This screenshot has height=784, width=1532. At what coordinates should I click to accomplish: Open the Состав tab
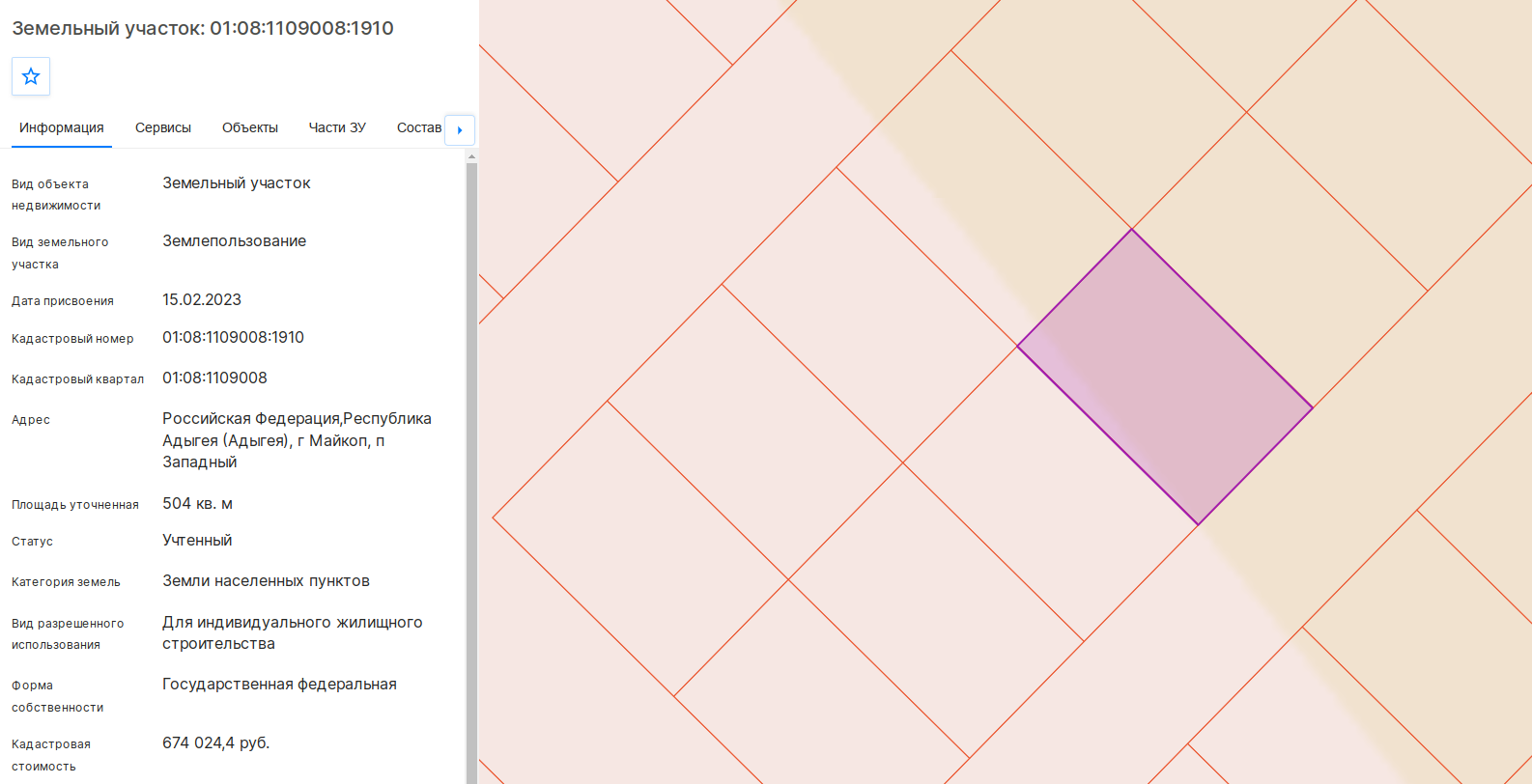[x=419, y=127]
